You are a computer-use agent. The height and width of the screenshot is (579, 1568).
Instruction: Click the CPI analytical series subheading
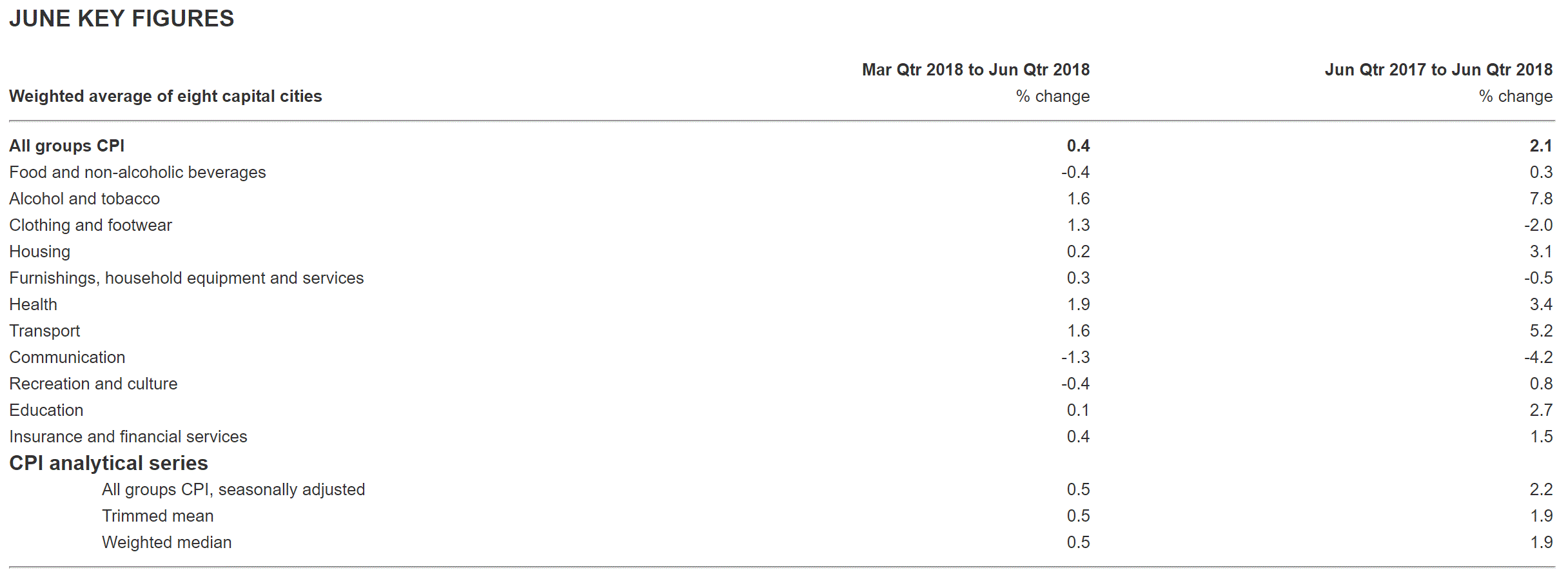[108, 463]
